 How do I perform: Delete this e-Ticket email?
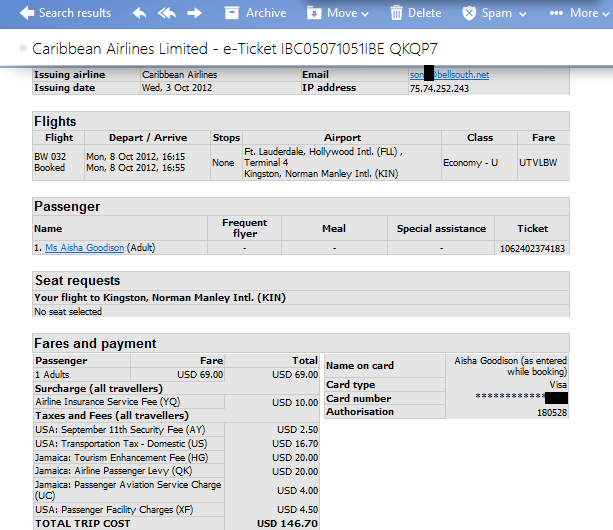click(x=416, y=13)
